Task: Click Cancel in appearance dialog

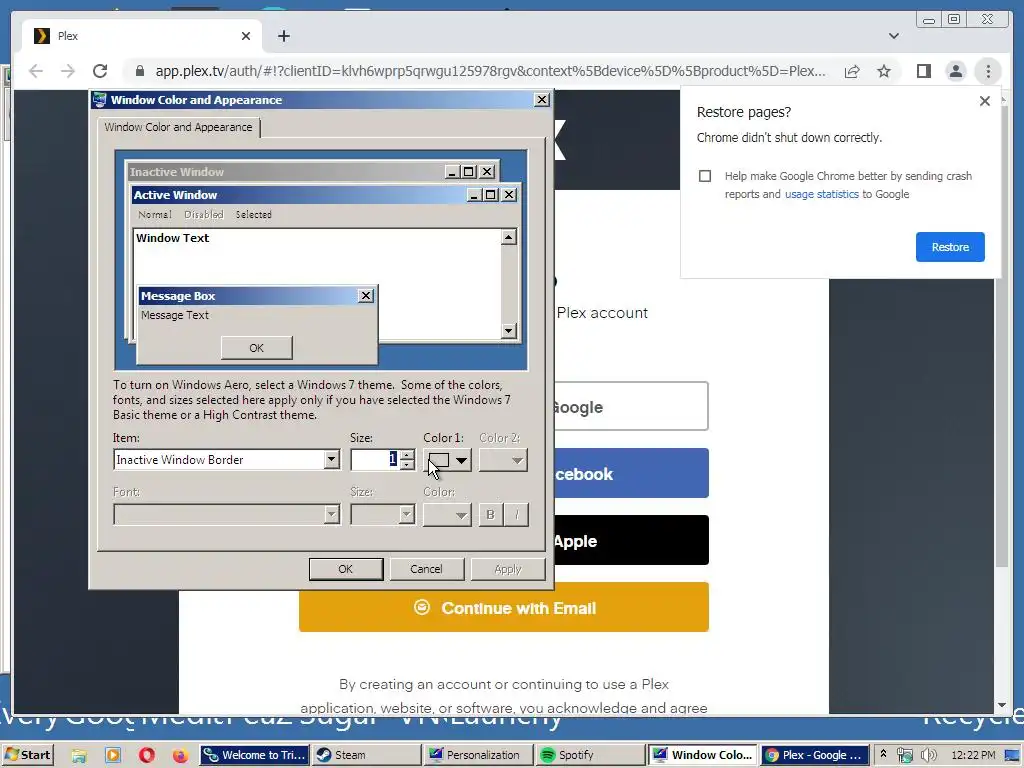Action: (x=426, y=569)
